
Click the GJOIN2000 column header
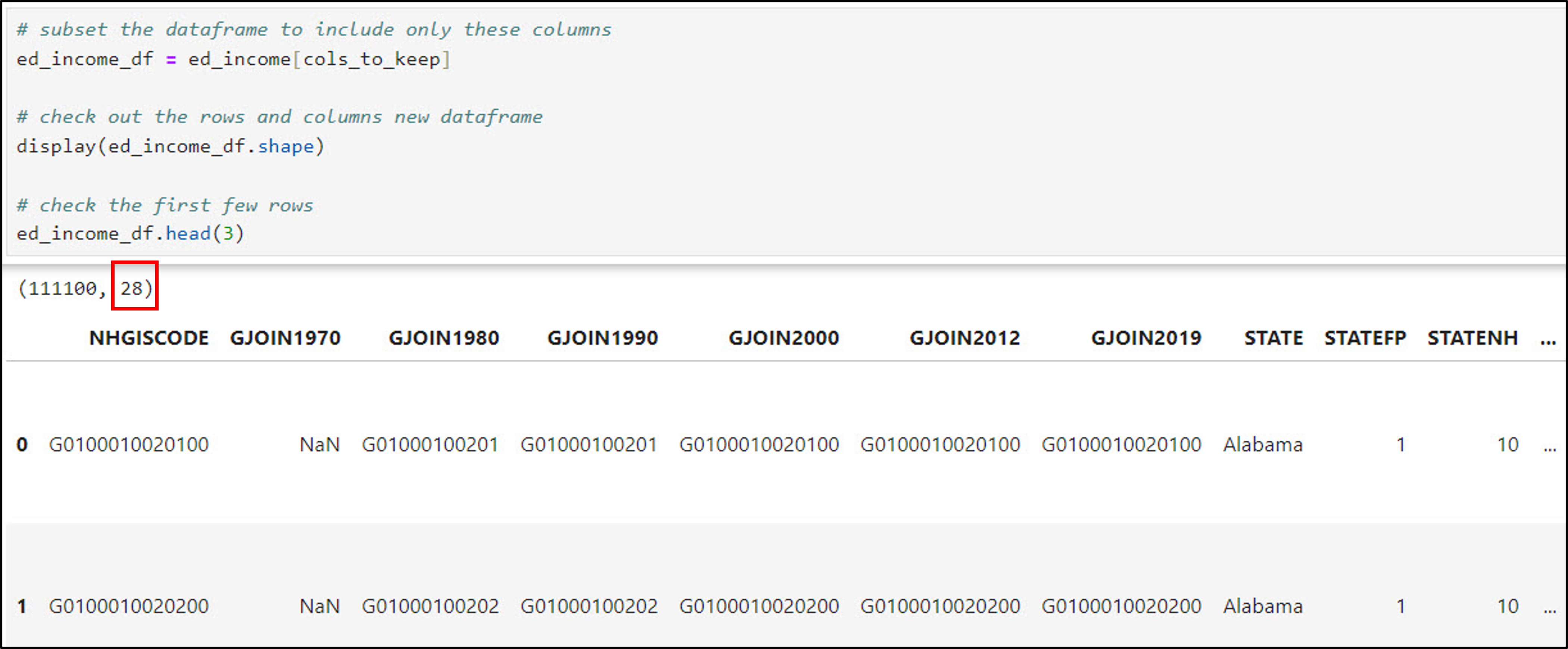pyautogui.click(x=783, y=338)
